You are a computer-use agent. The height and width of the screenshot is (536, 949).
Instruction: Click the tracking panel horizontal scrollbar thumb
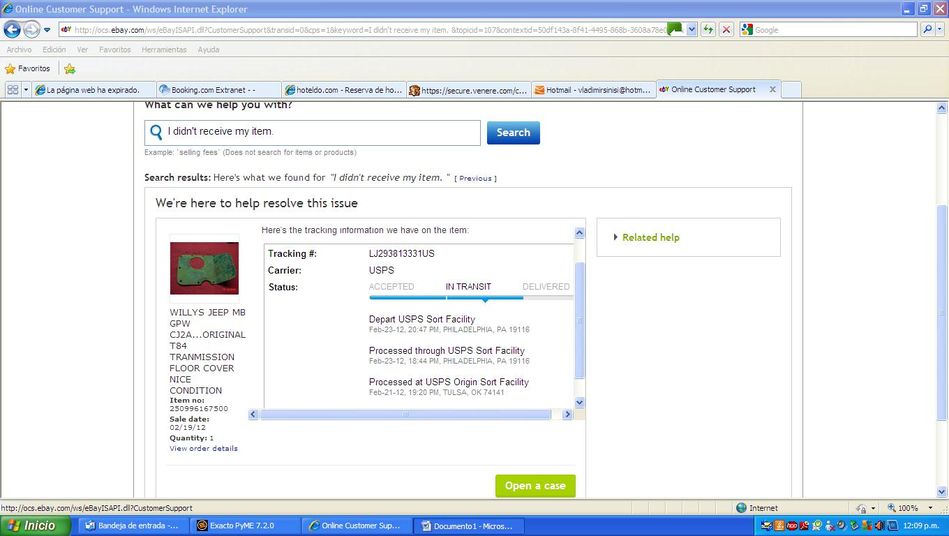(x=406, y=414)
